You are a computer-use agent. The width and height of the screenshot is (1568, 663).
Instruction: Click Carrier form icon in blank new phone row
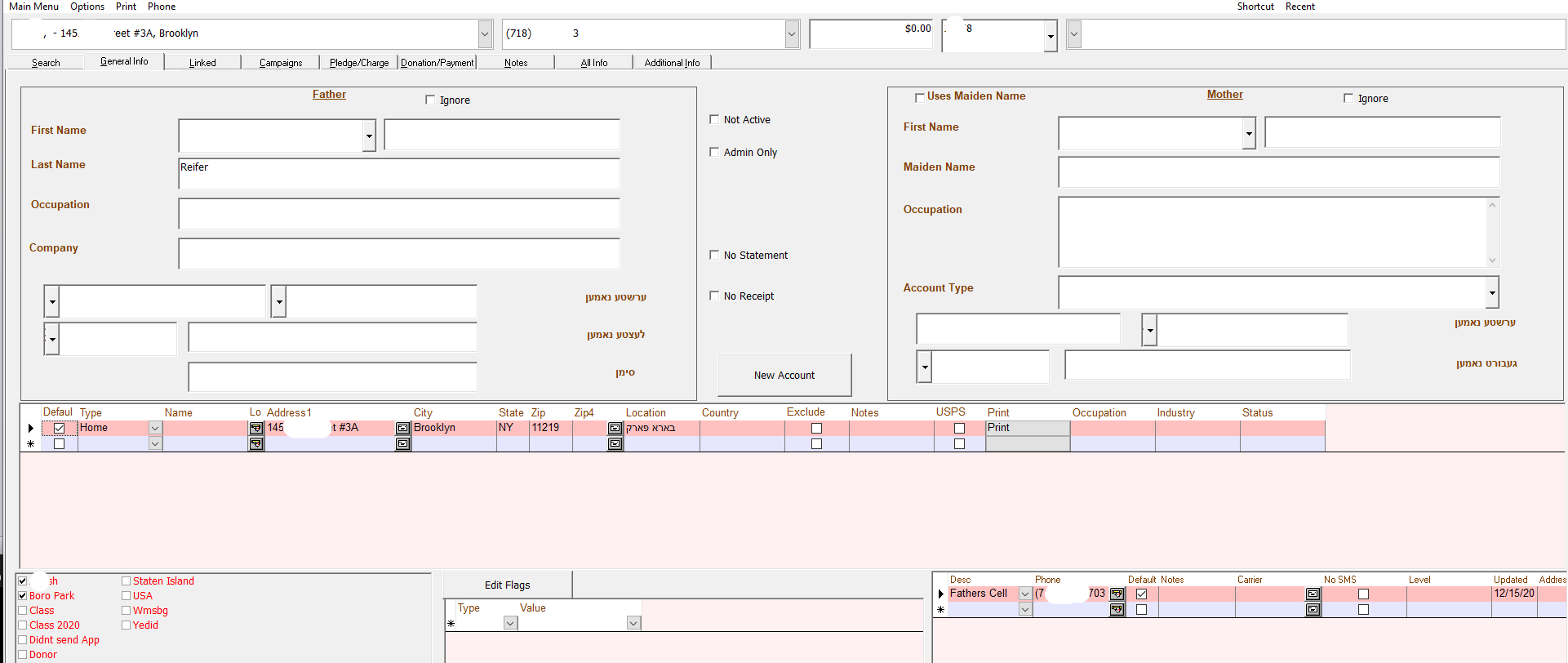[x=1313, y=610]
